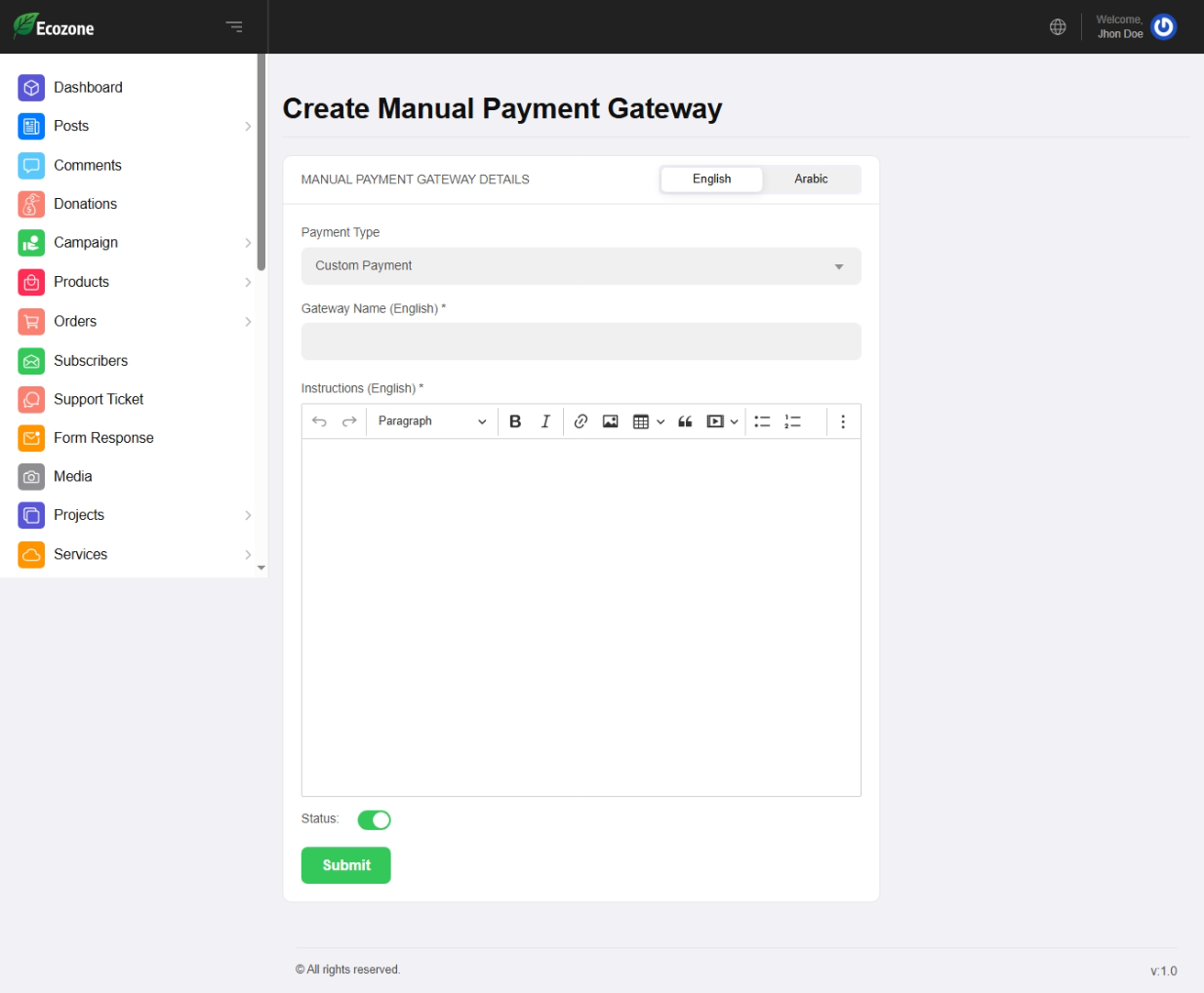
Task: Add a numbered list in editor
Action: [x=792, y=421]
